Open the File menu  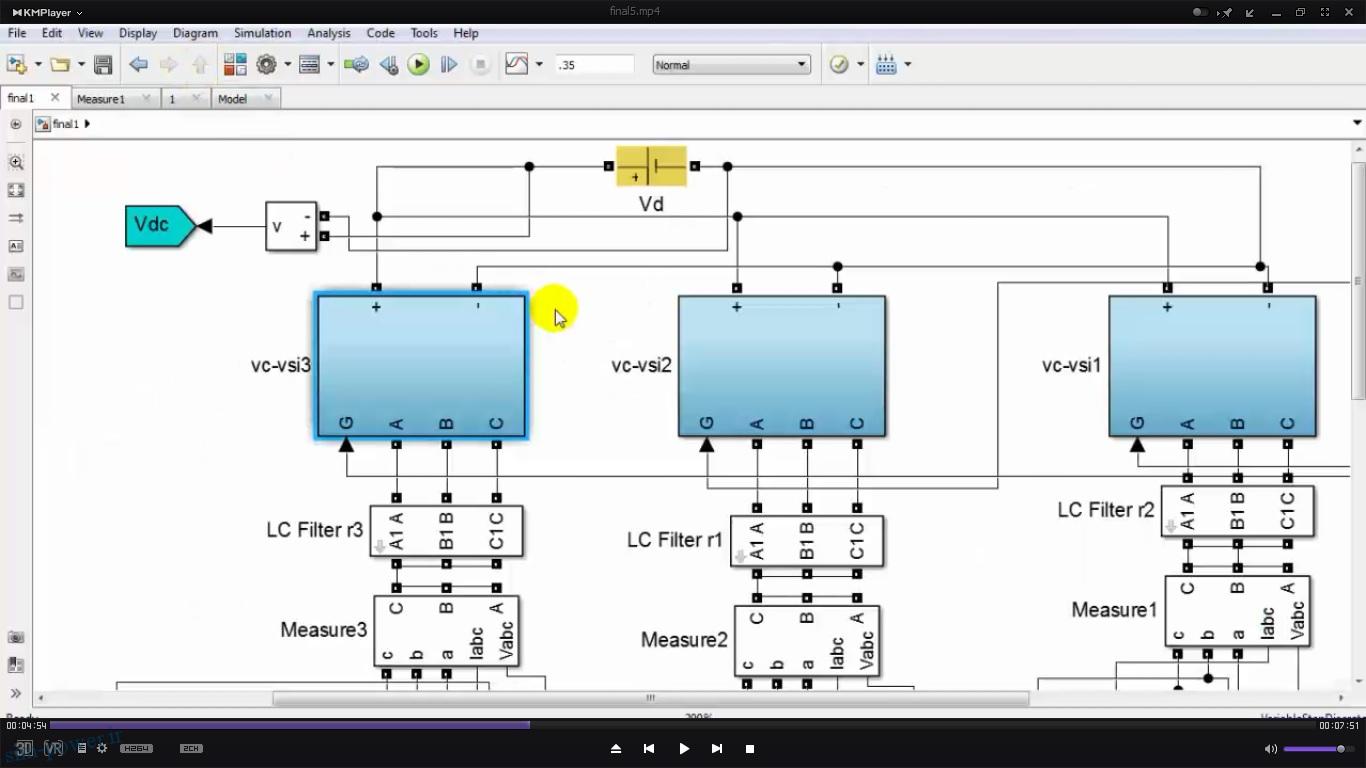point(17,33)
